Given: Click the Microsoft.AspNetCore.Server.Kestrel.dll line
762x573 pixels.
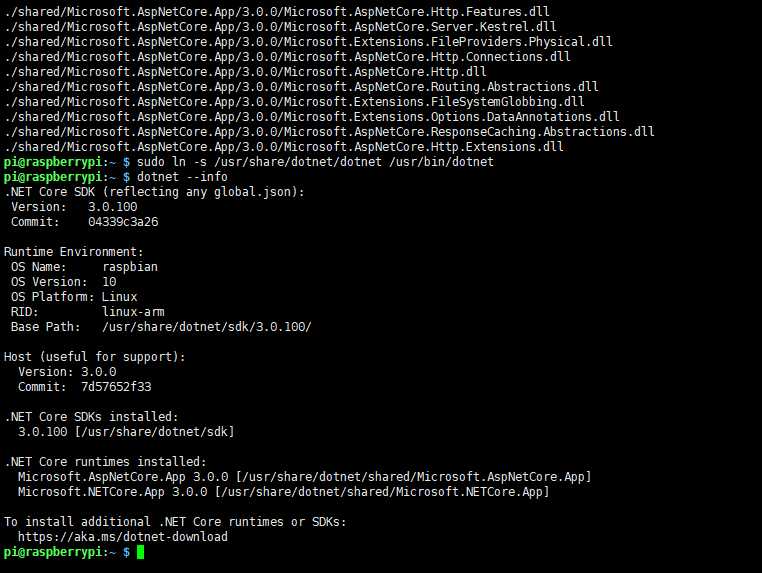Looking at the screenshot, I should 280,27.
